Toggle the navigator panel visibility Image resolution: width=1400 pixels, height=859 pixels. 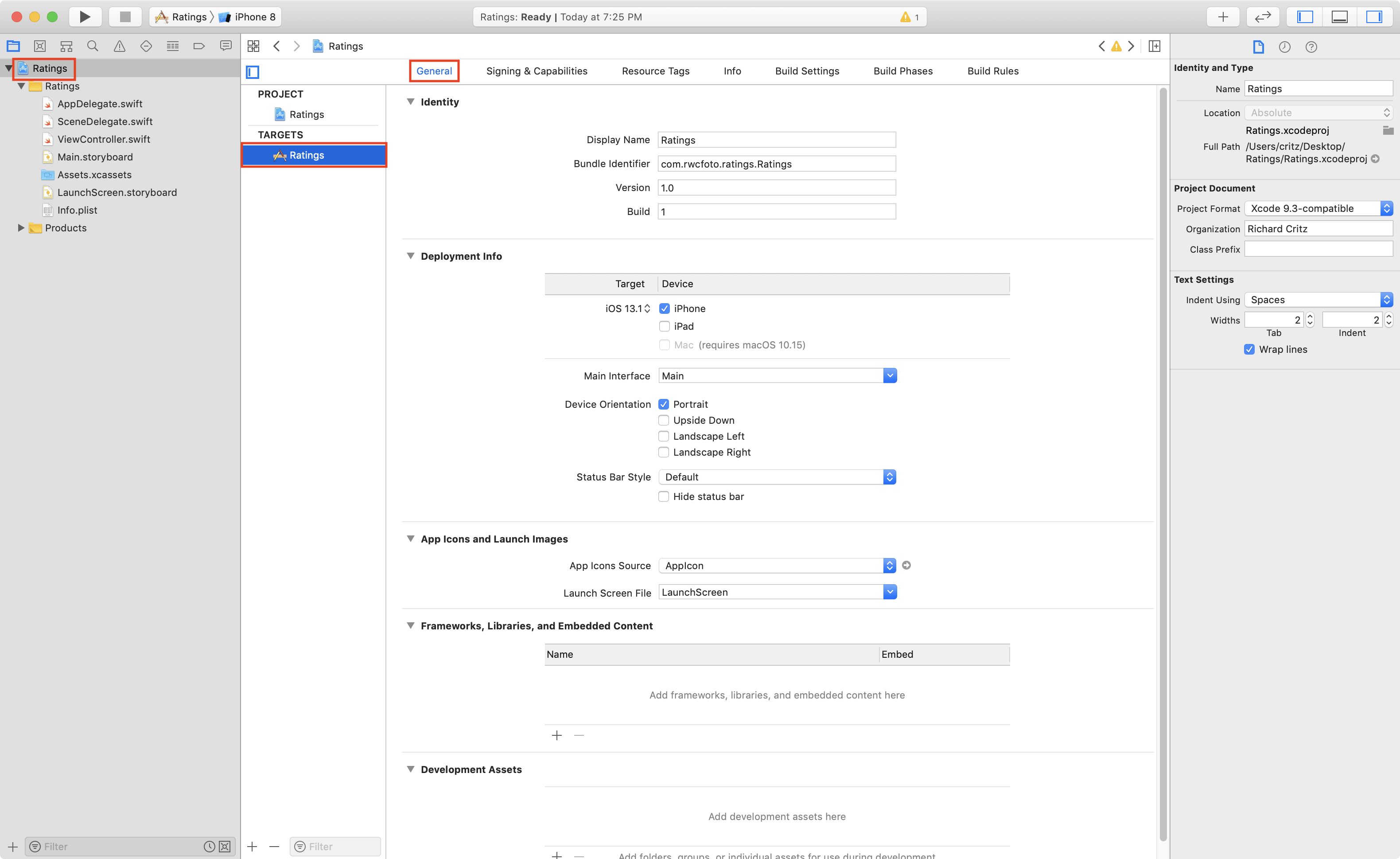pos(1305,16)
